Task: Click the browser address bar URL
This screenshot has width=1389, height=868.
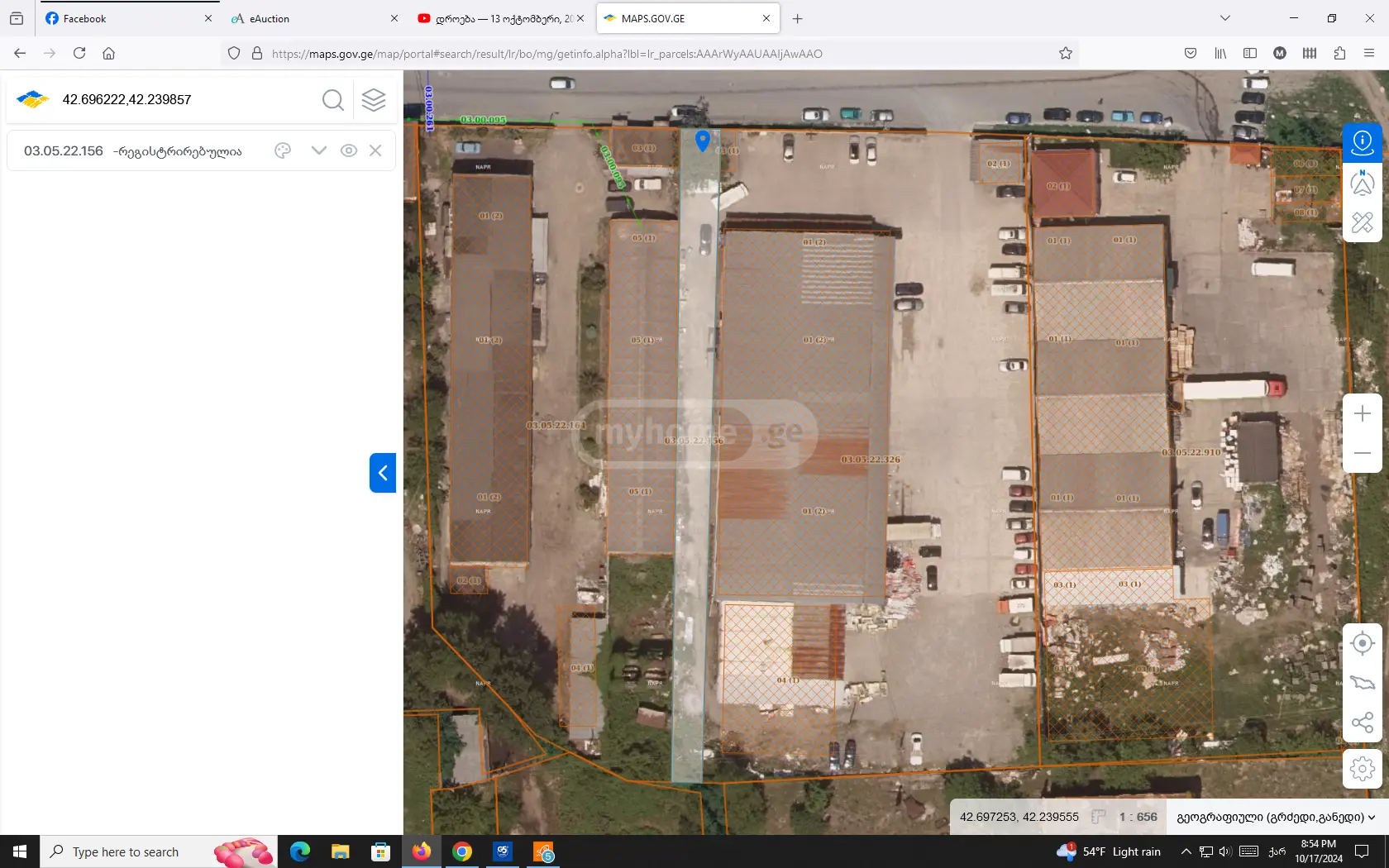Action: [547, 54]
